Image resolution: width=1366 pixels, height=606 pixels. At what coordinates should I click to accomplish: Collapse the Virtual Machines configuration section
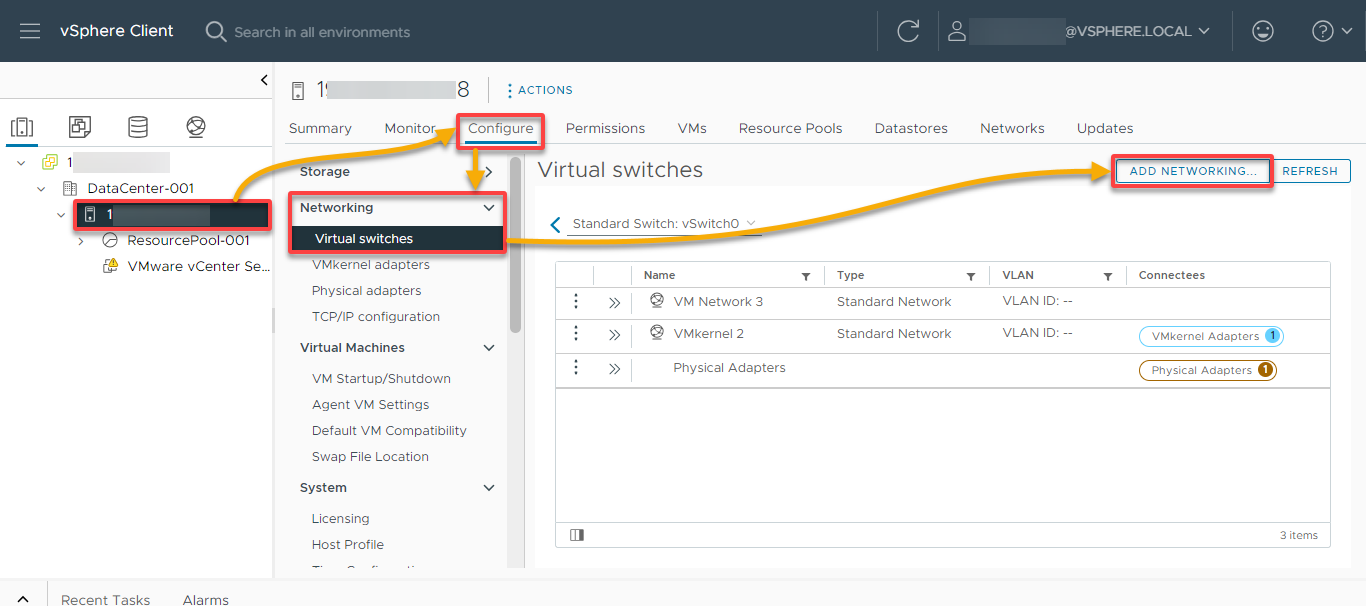click(x=489, y=348)
